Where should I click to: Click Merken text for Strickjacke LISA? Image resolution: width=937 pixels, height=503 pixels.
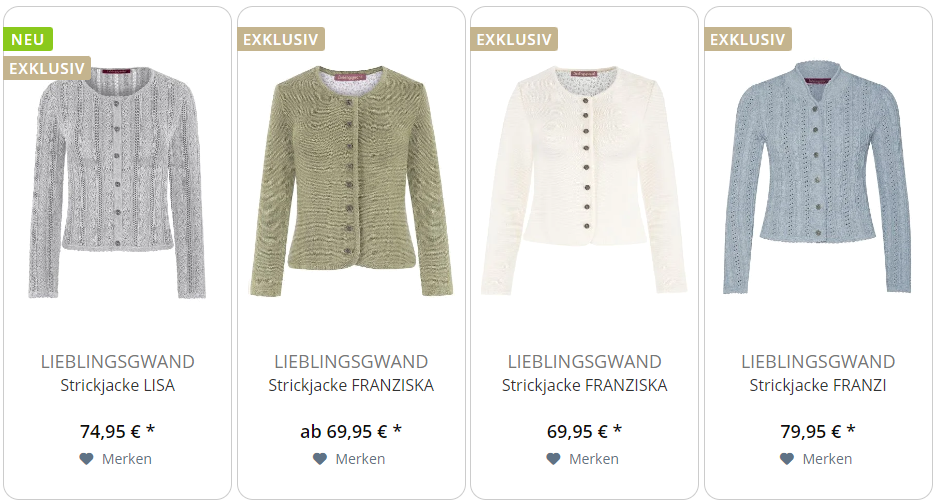tap(127, 459)
